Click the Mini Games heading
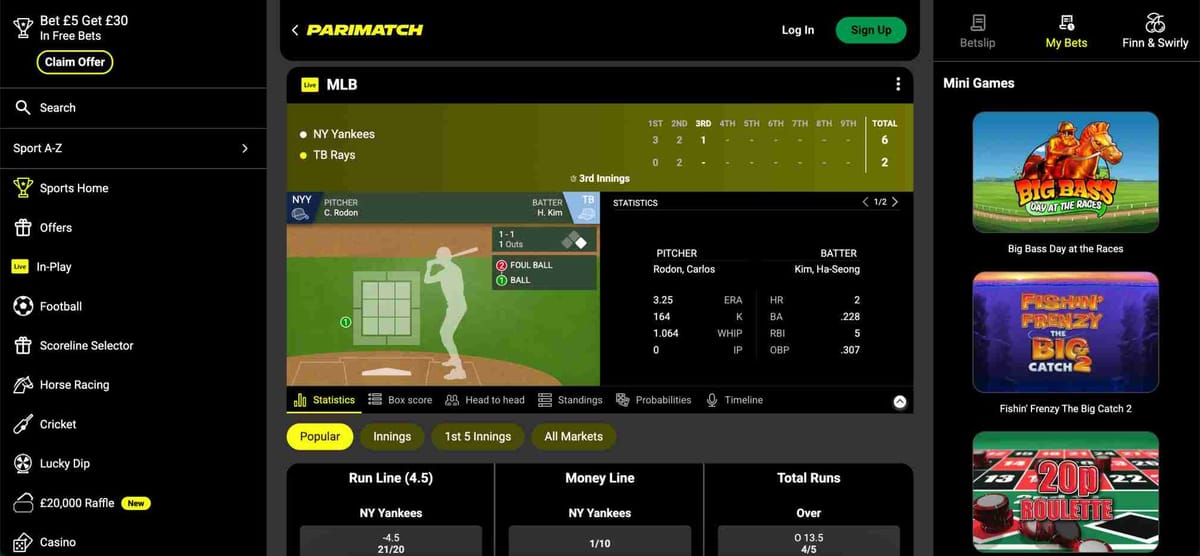The height and width of the screenshot is (556, 1200). pos(979,83)
